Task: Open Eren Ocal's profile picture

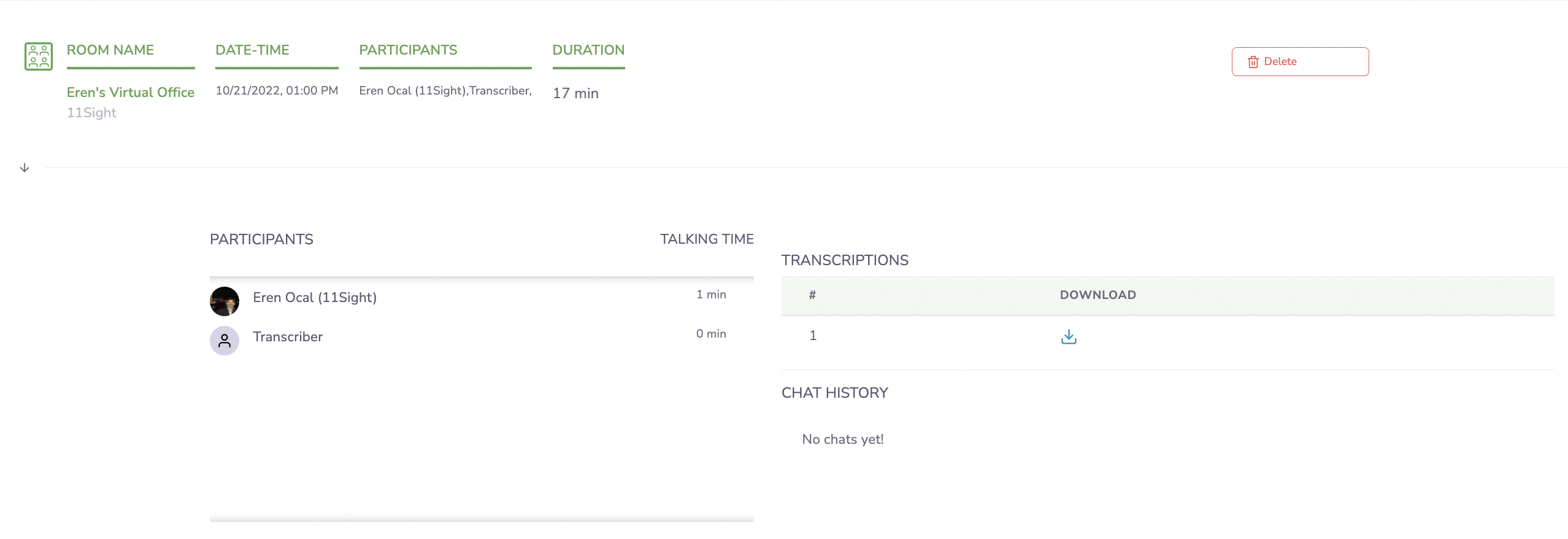Action: [x=225, y=301]
